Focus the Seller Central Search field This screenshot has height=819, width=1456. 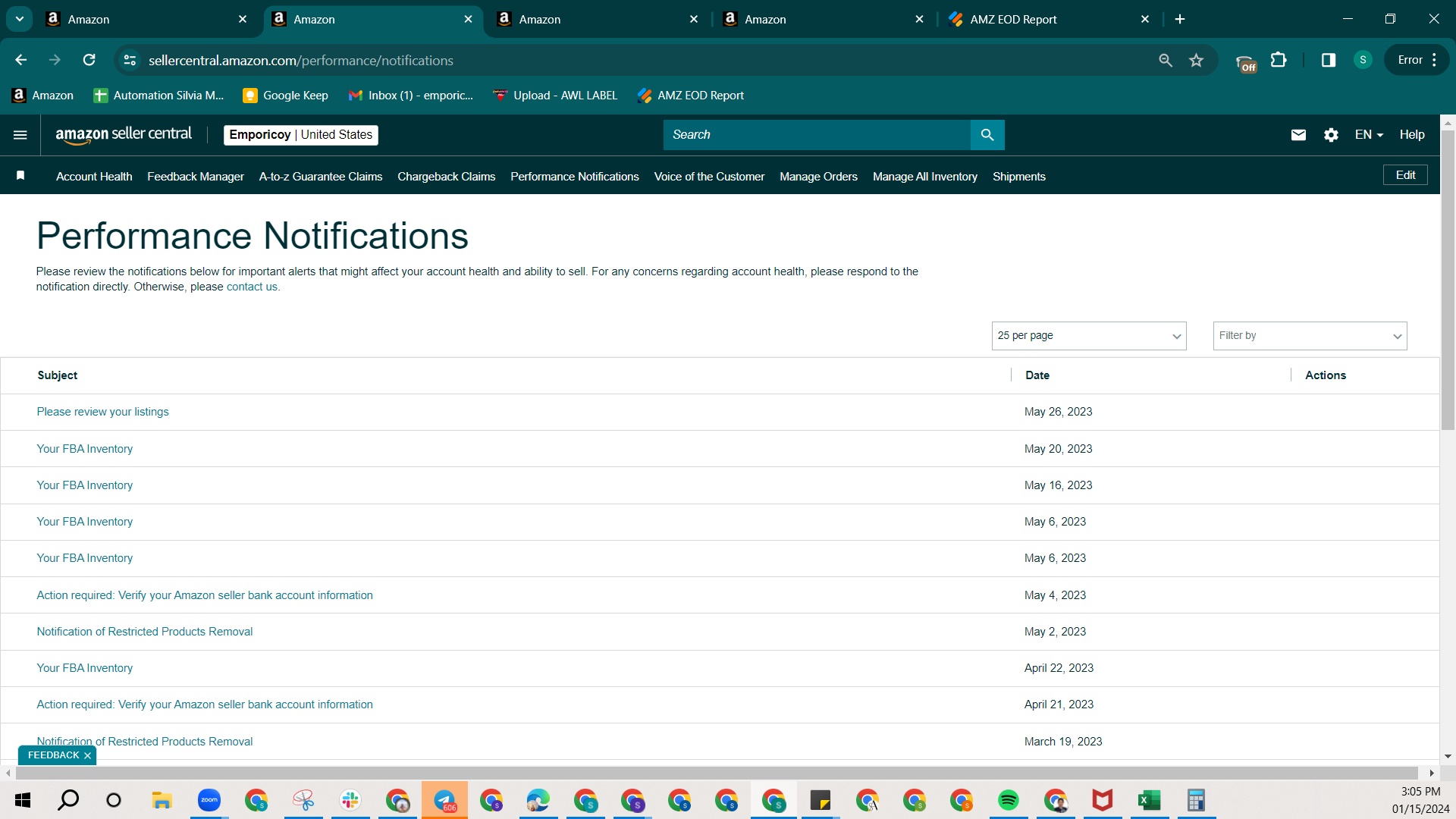pos(817,135)
